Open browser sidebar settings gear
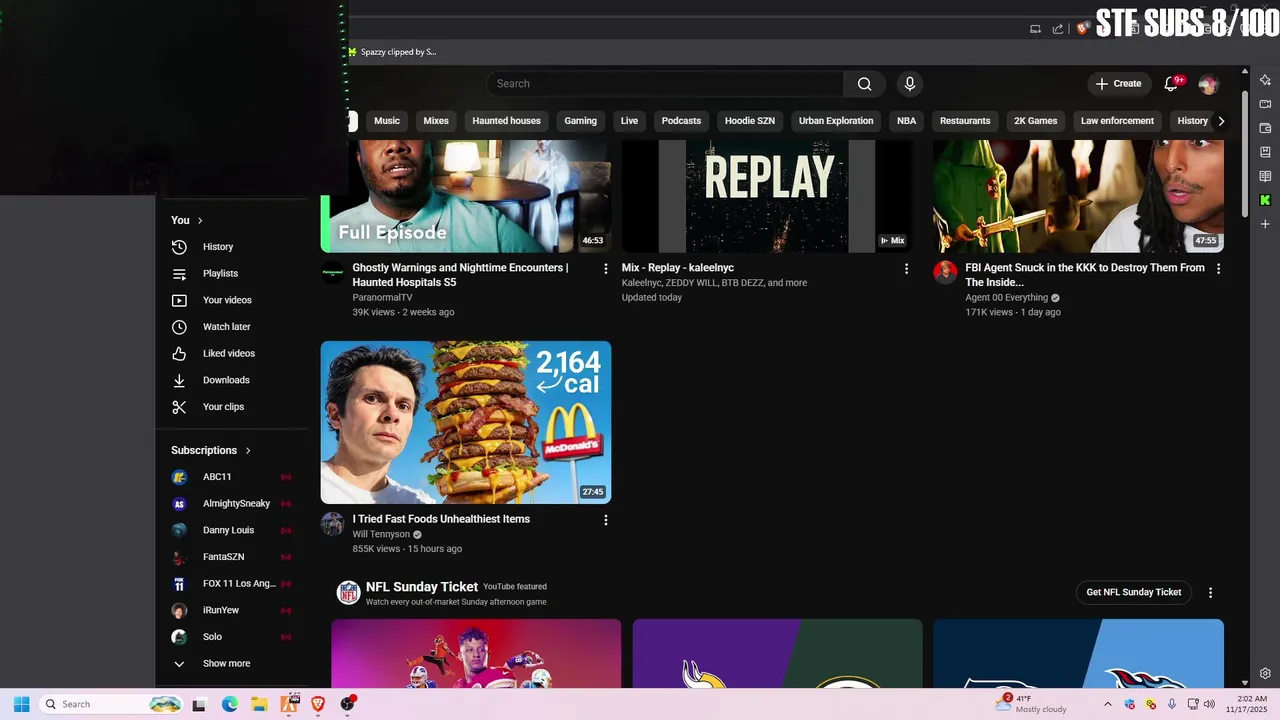The height and width of the screenshot is (720, 1280). (x=1265, y=673)
